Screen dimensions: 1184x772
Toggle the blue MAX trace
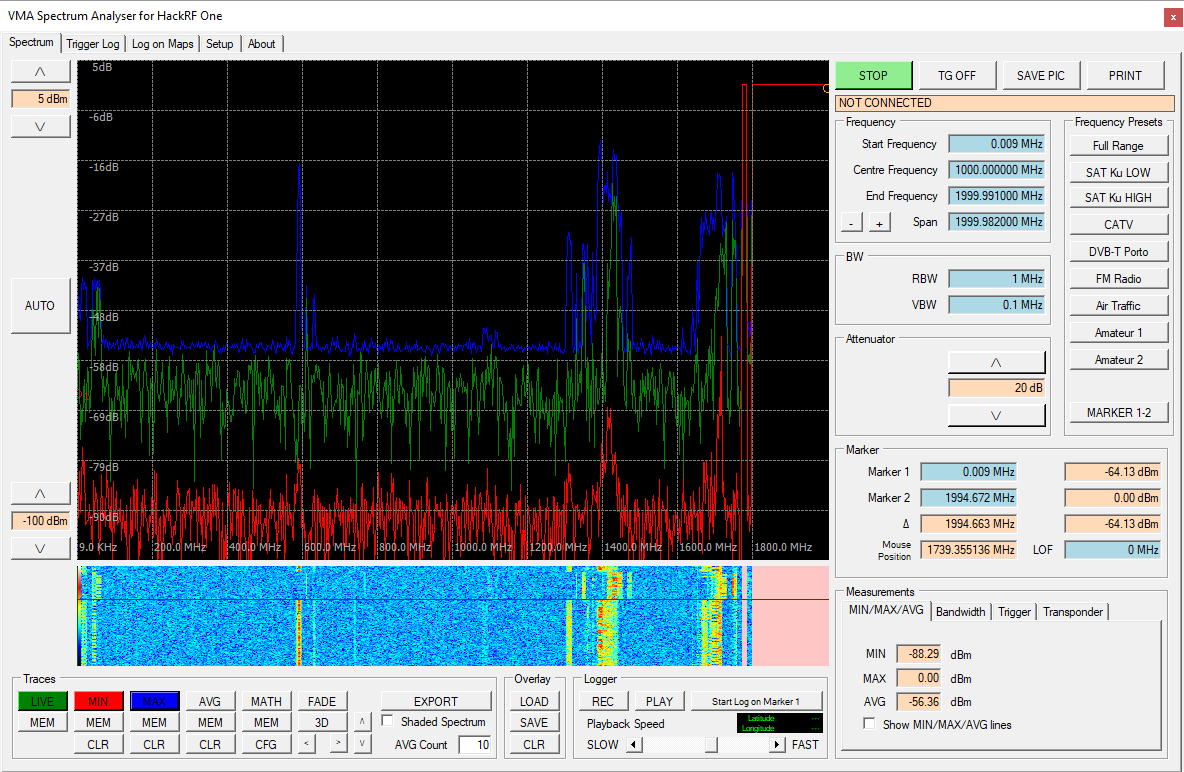(x=154, y=700)
